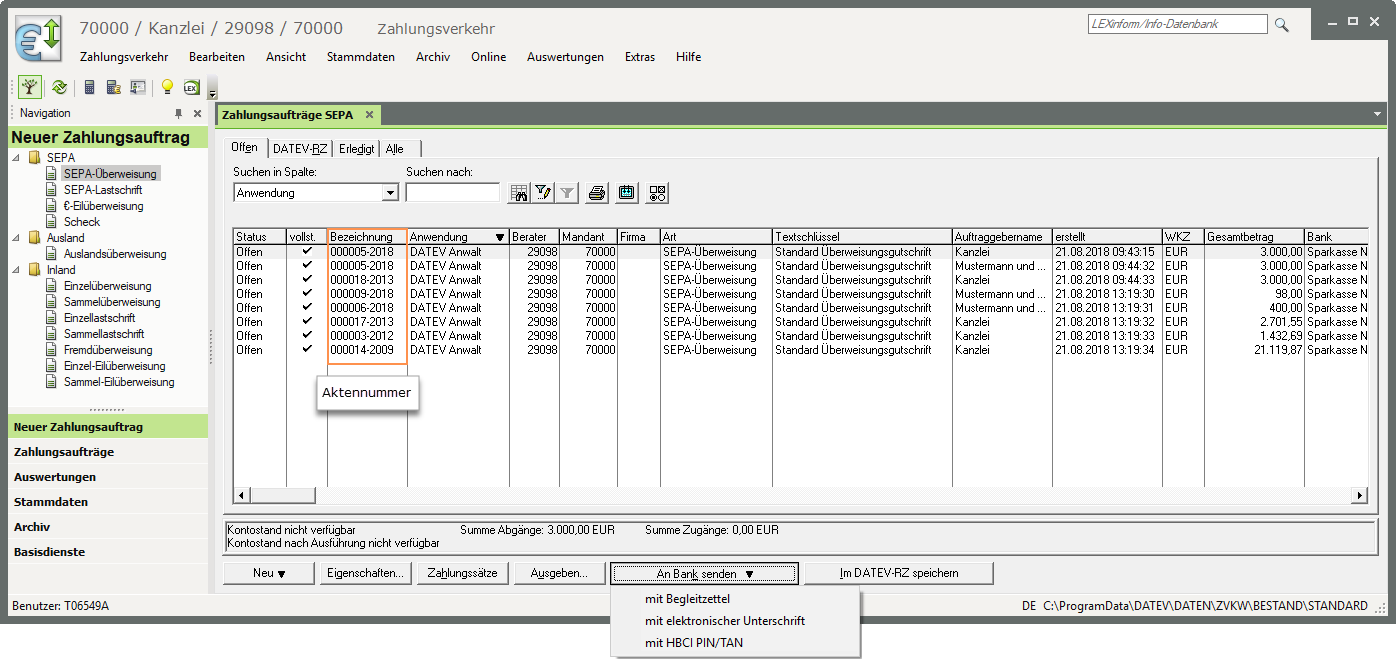Click the yellow light bulb icon
Image resolution: width=1396 pixels, height=659 pixels.
click(x=167, y=87)
